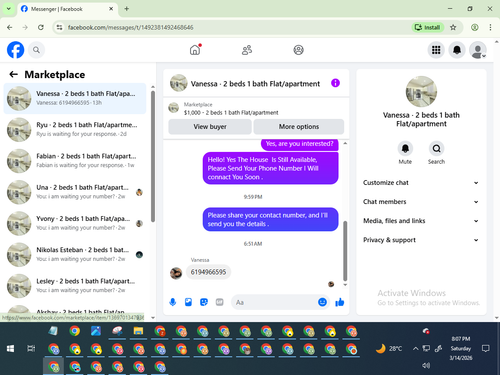Open the account profile avatar menu

[x=478, y=50]
